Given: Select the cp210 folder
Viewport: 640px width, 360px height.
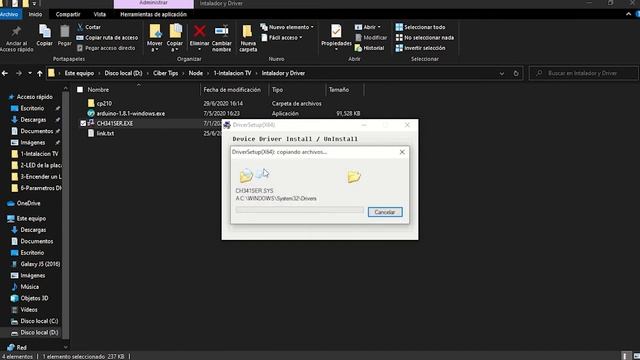Looking at the screenshot, I should [104, 104].
